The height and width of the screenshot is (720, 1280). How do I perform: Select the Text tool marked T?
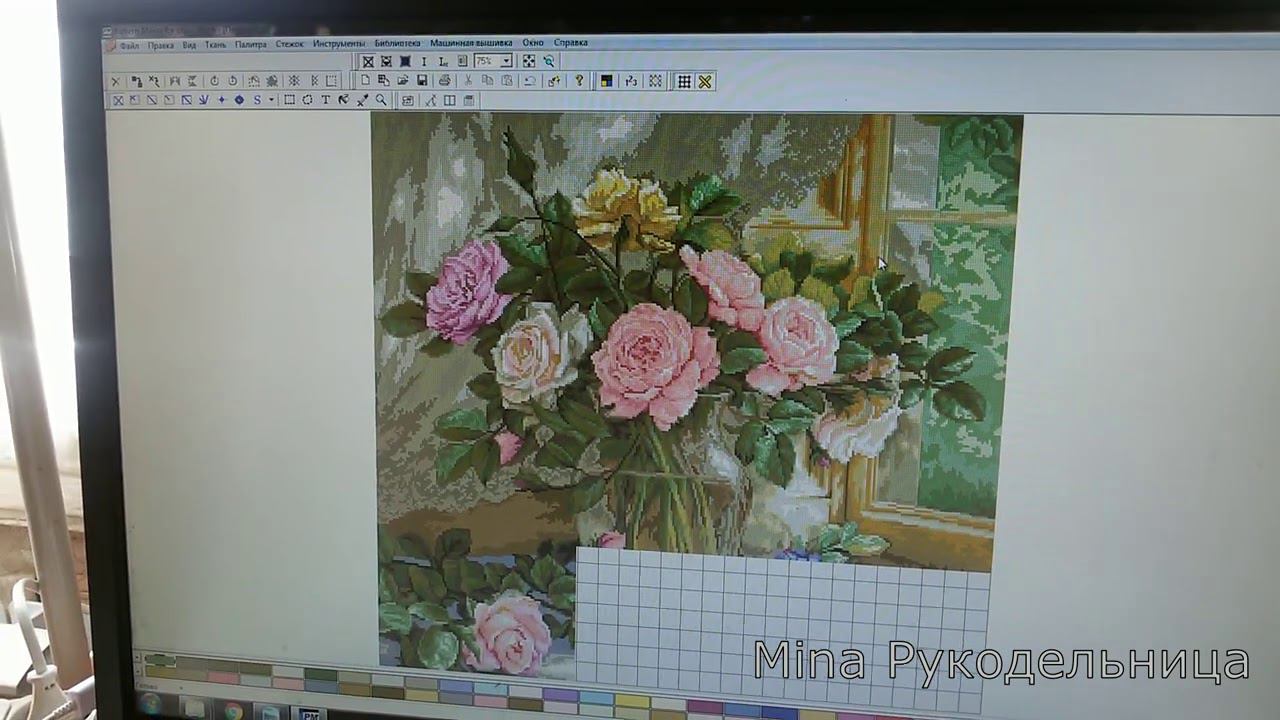[325, 100]
